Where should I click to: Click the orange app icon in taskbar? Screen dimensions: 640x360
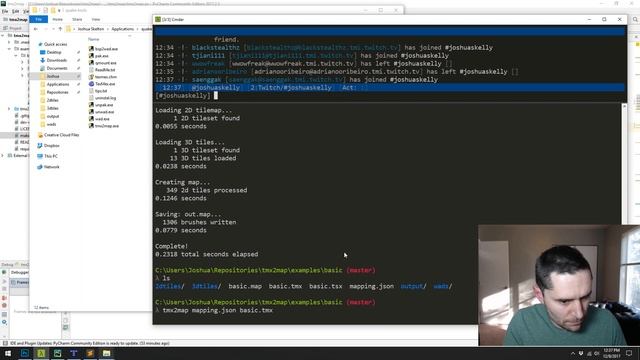coord(90,353)
